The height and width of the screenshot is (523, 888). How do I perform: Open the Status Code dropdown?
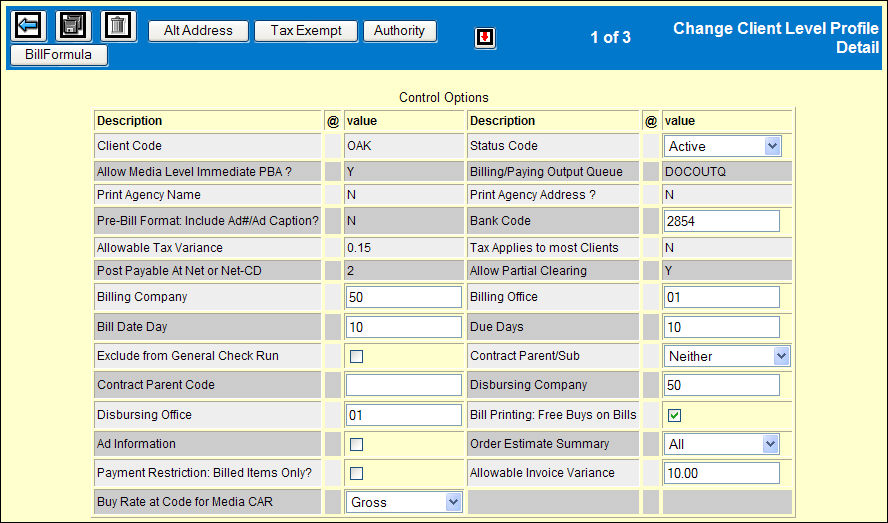[723, 146]
